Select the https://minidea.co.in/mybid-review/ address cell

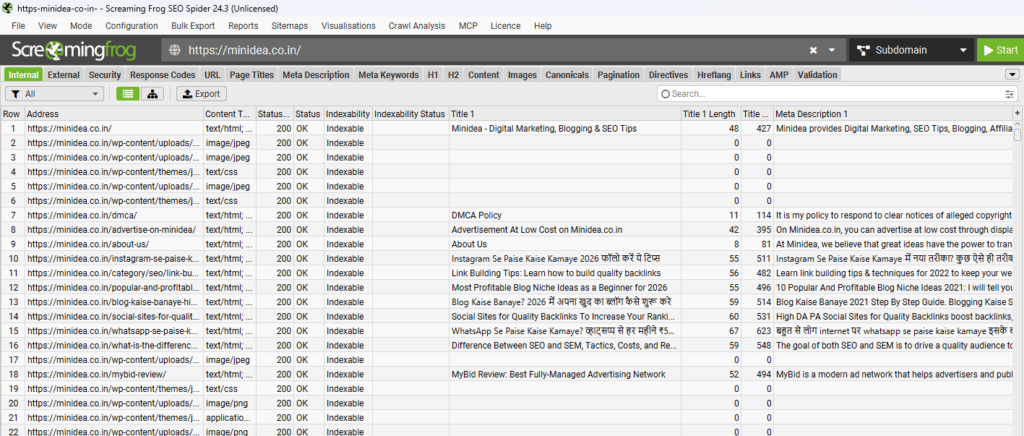point(114,375)
